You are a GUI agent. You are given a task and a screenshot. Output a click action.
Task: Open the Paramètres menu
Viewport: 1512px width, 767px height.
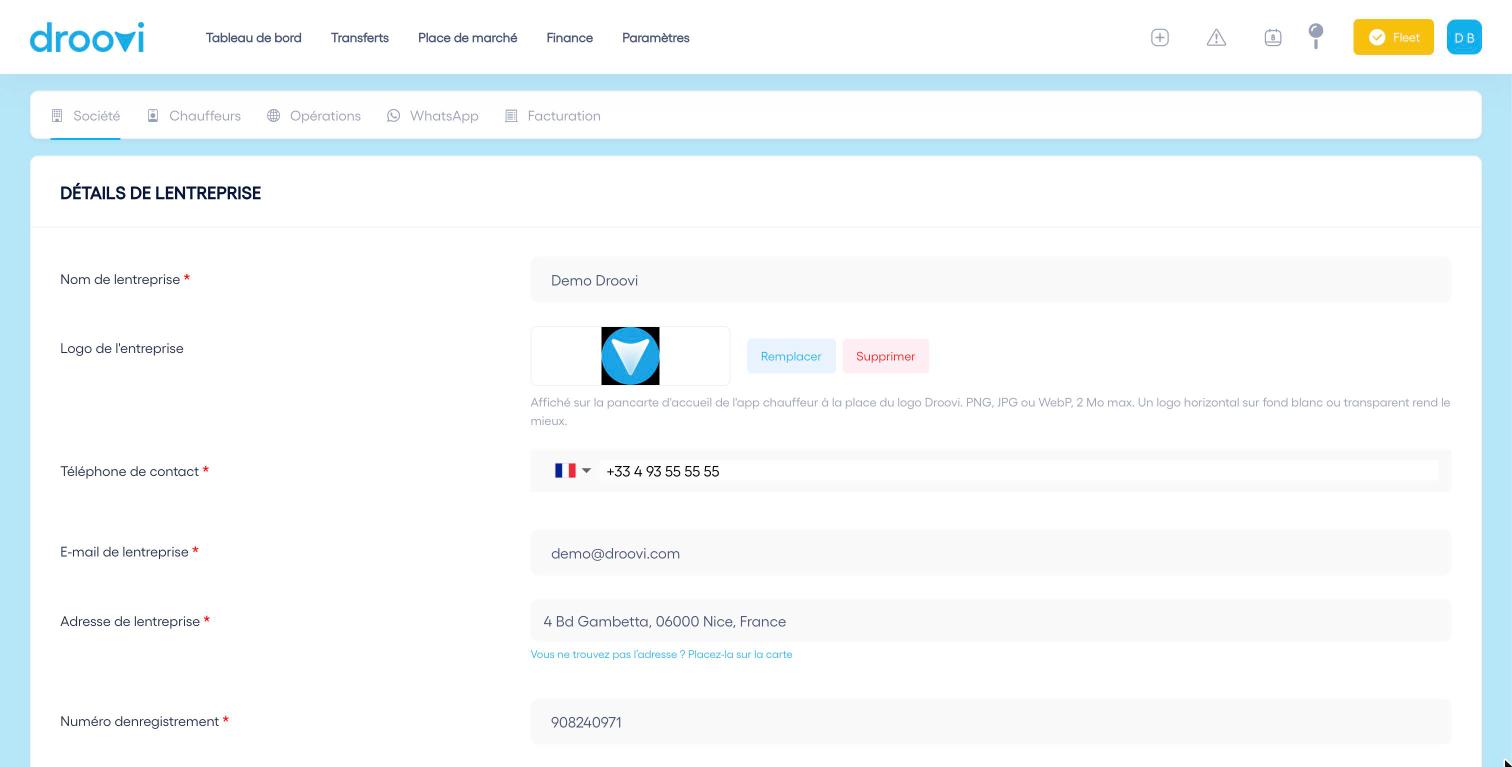(x=656, y=38)
